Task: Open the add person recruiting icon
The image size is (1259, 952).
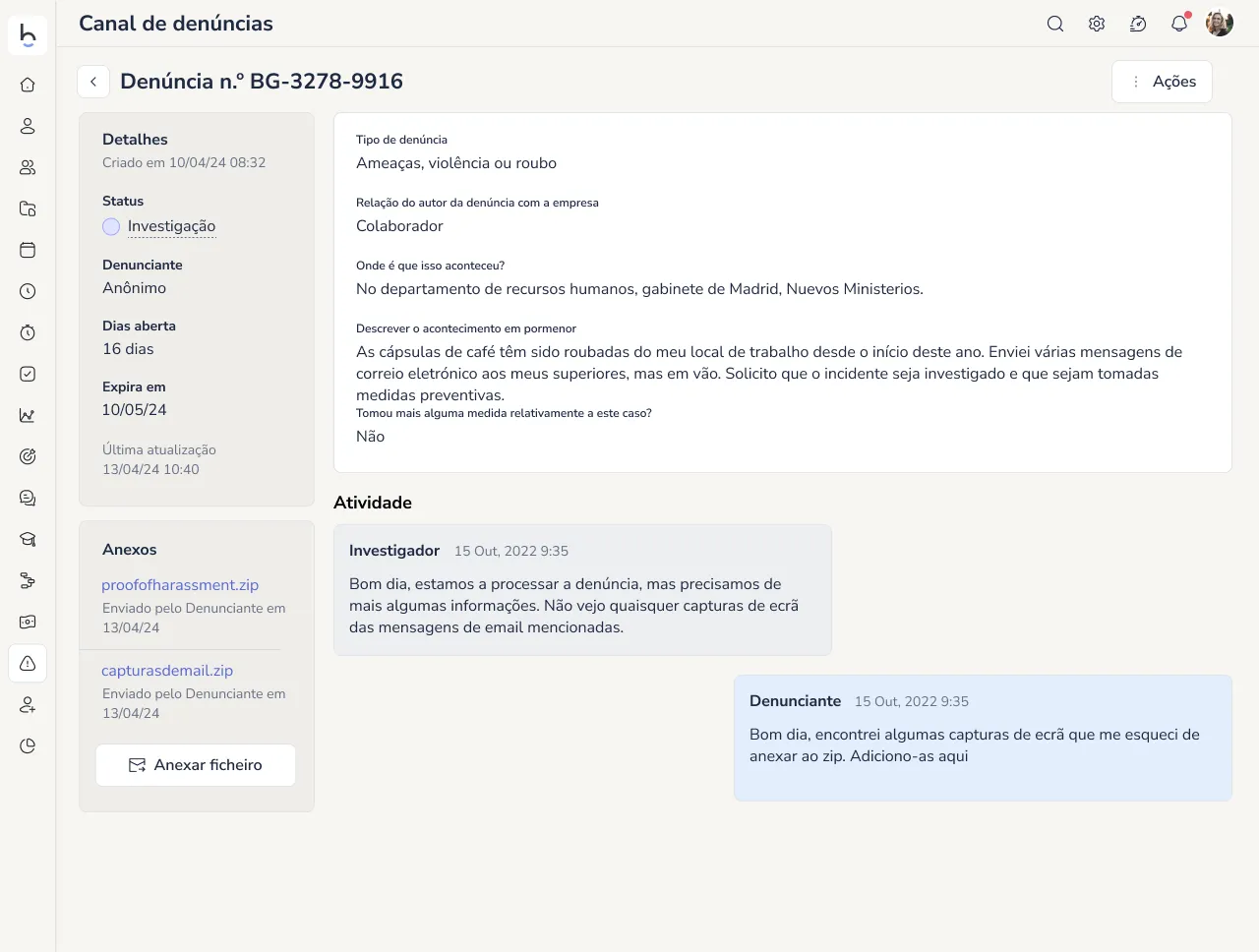Action: [28, 704]
